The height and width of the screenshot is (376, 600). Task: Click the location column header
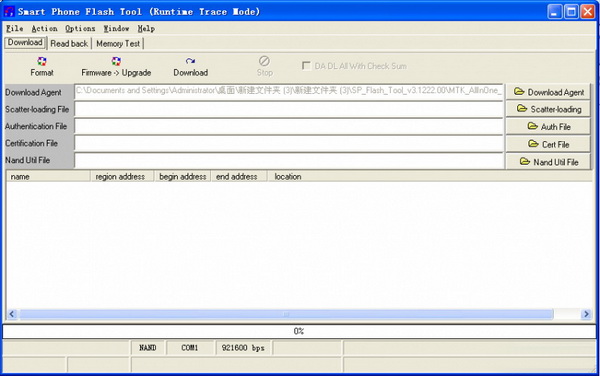click(x=429, y=176)
